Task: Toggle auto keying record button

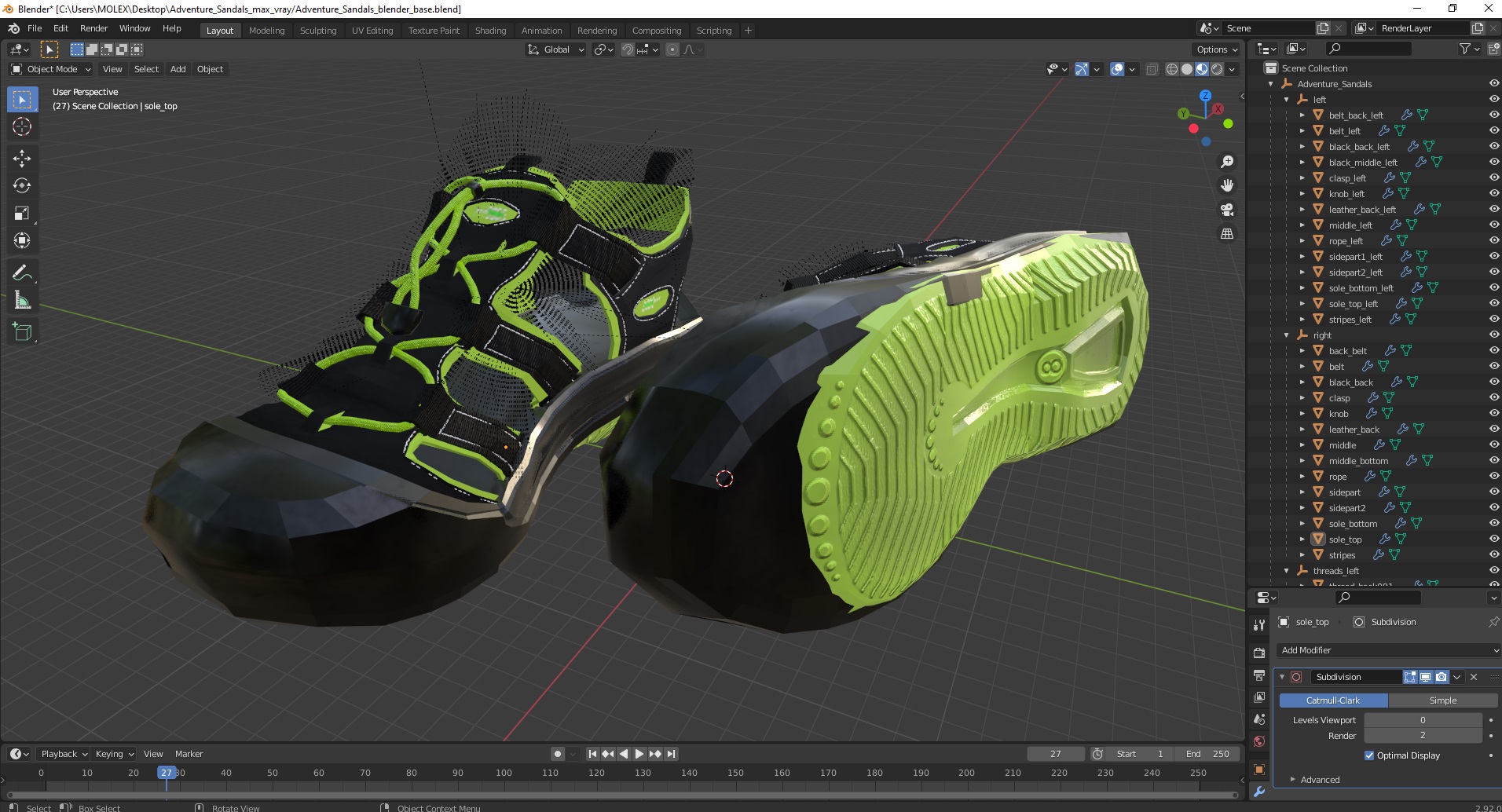Action: point(557,754)
